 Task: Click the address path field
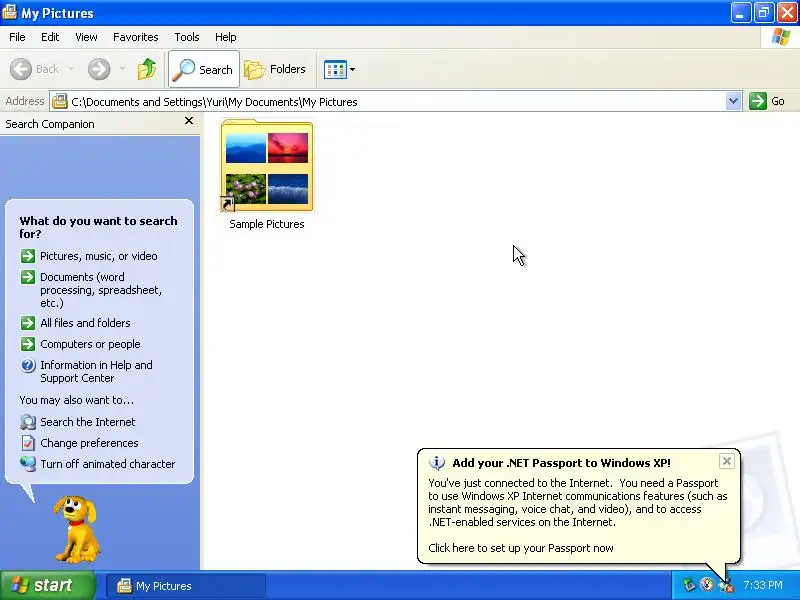pos(388,102)
